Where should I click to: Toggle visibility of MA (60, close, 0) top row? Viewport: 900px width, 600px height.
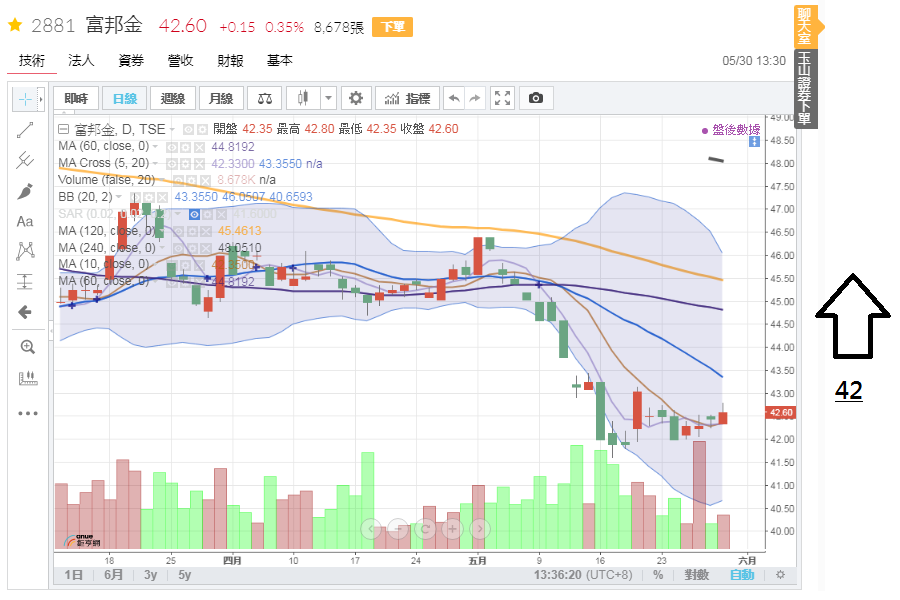click(172, 148)
